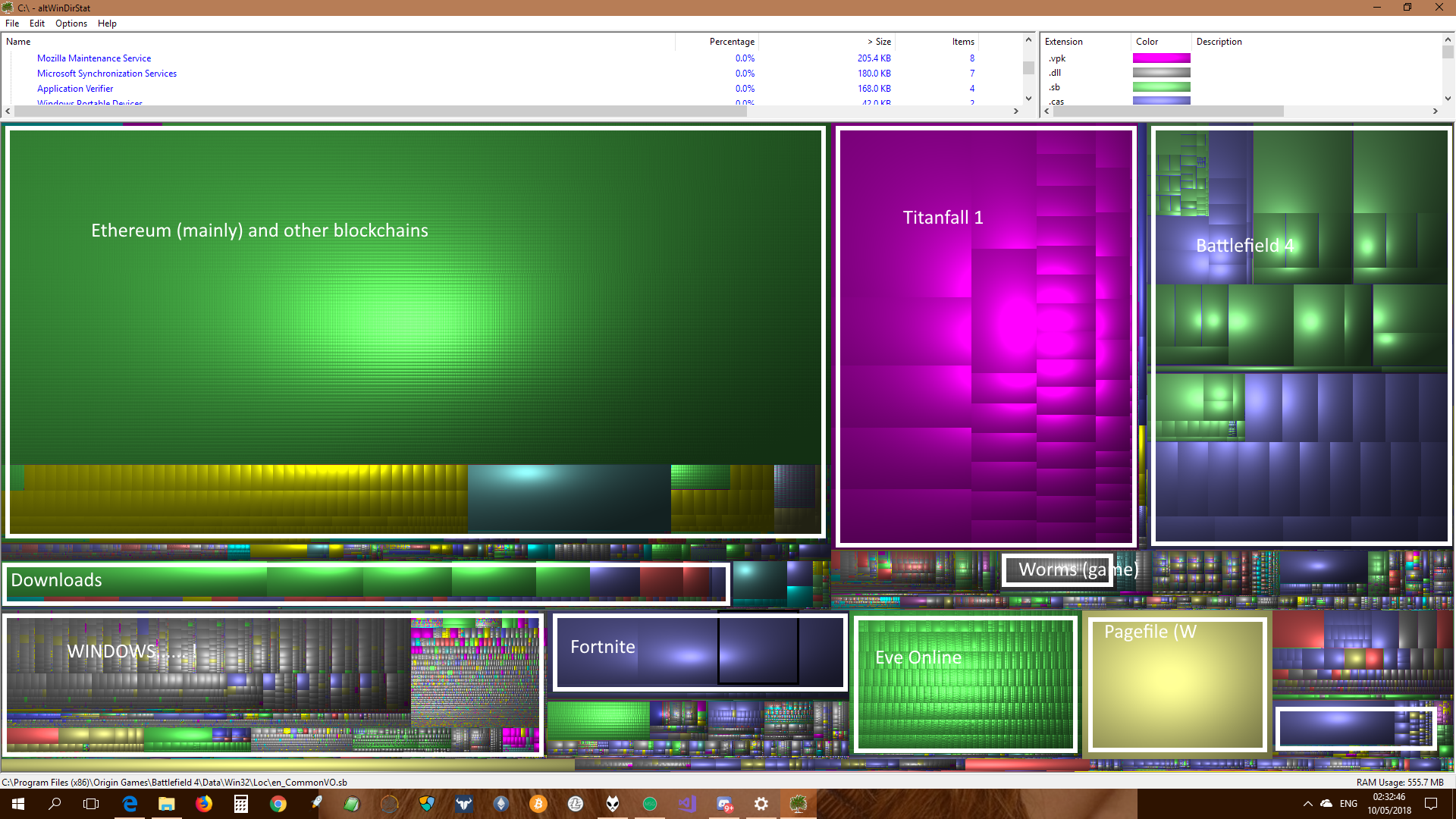Click the .vpk magenta color swatch
Viewport: 1456px width, 819px height.
1161,58
